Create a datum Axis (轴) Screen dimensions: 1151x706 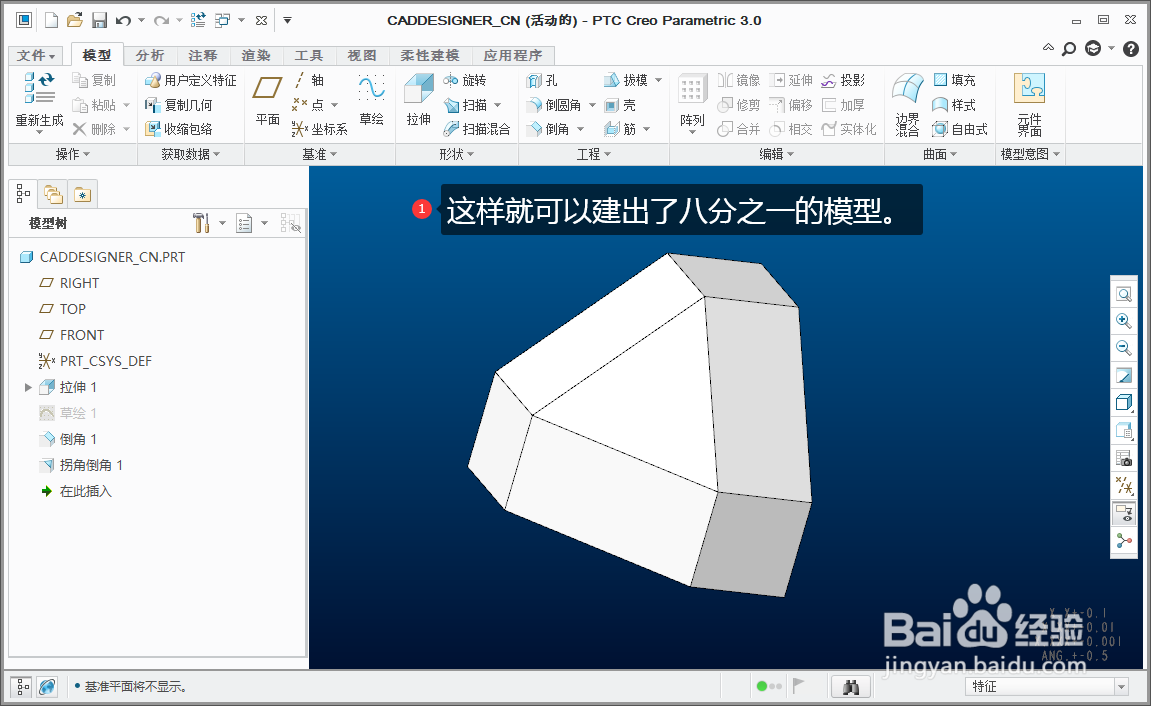(x=308, y=80)
